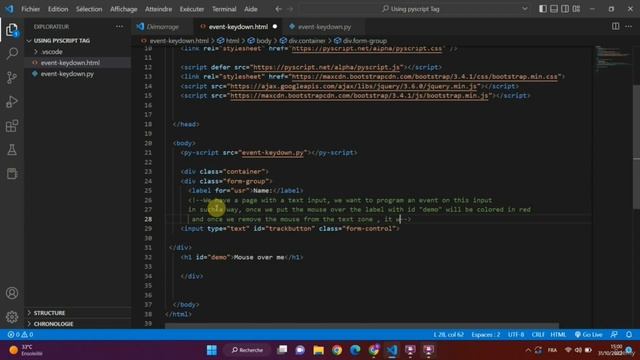This screenshot has width=640, height=360.
Task: Expand the .vscode folder
Action: 52,52
